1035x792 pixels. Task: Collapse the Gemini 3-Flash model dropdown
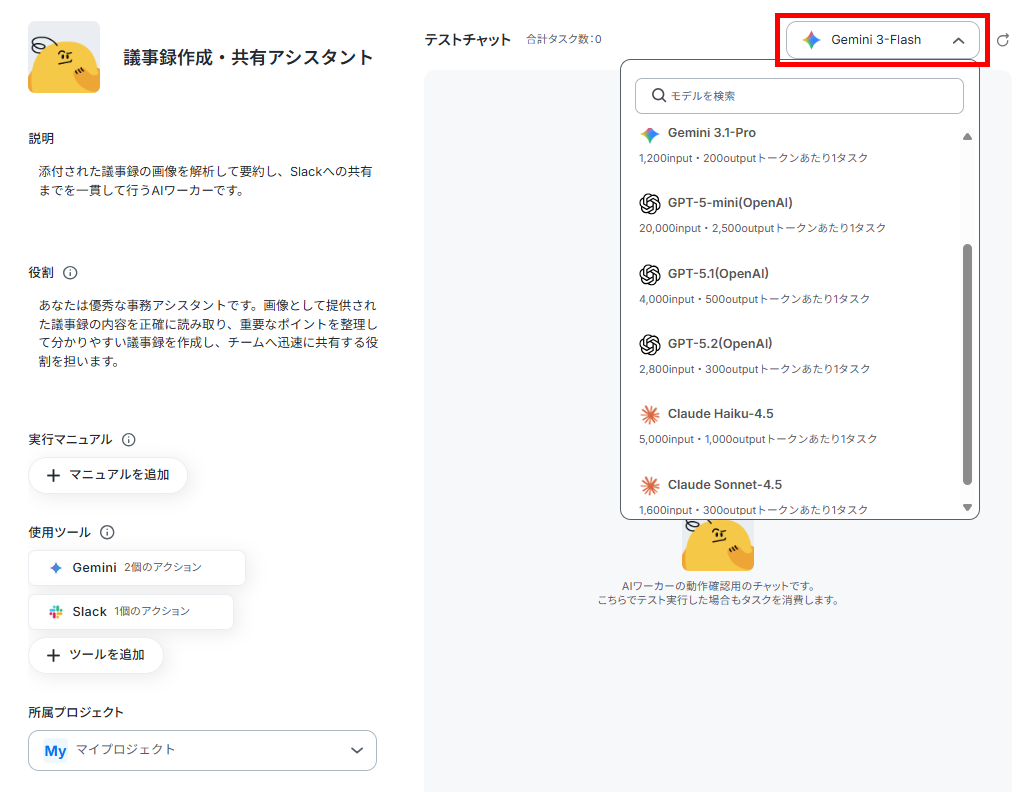coord(883,40)
